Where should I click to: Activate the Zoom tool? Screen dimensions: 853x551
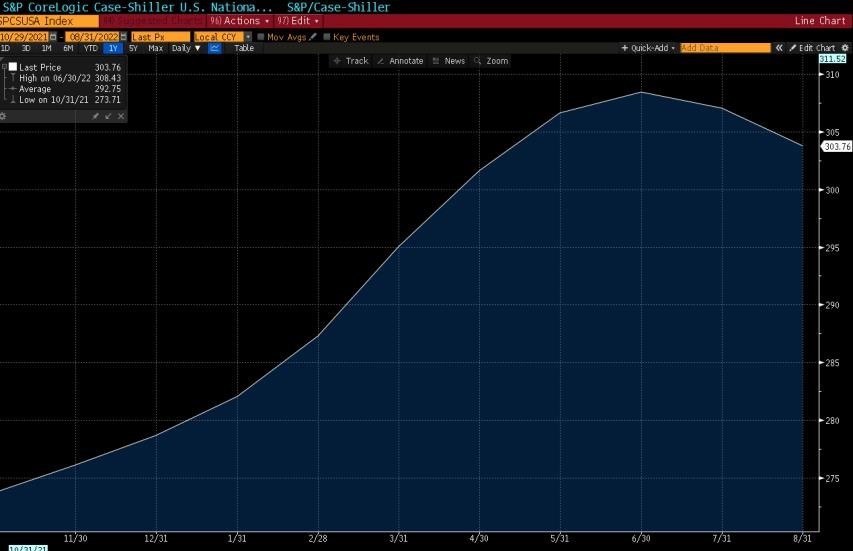point(491,61)
